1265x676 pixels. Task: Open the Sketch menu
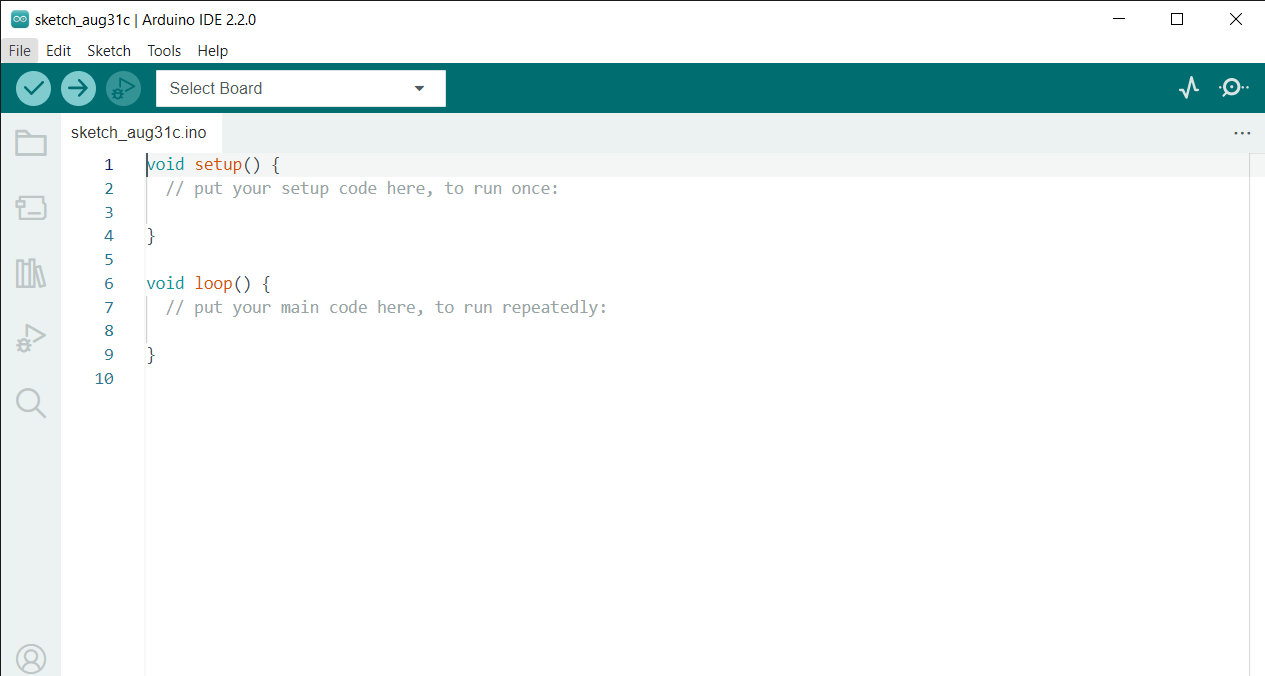click(108, 50)
